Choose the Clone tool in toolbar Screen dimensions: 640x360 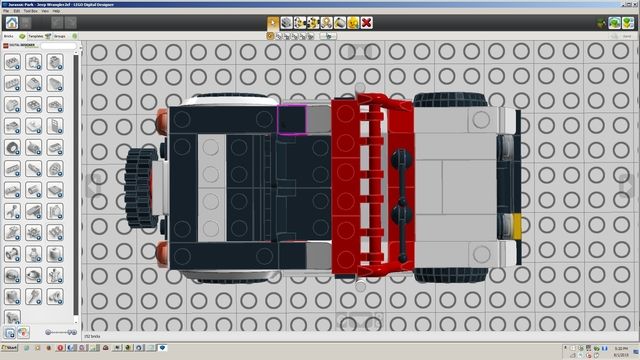(286, 23)
